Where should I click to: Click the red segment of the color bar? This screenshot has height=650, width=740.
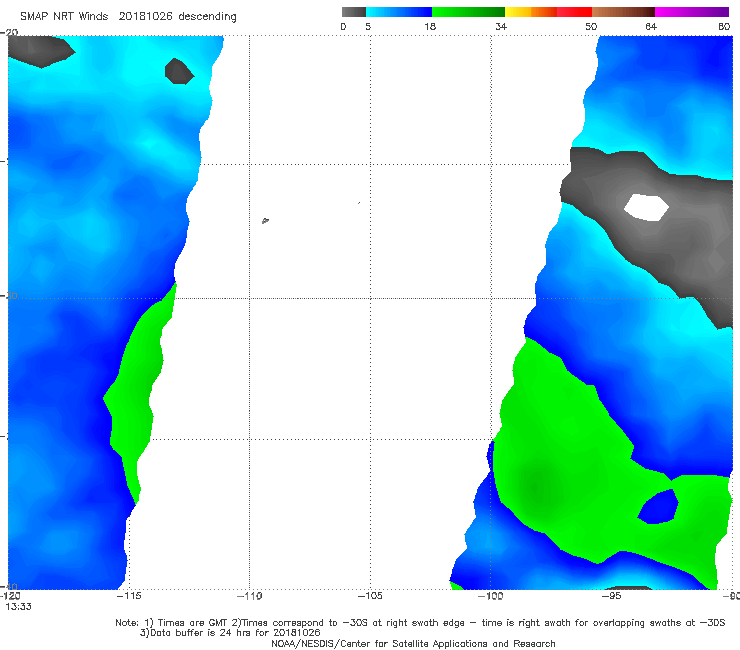[x=574, y=12]
